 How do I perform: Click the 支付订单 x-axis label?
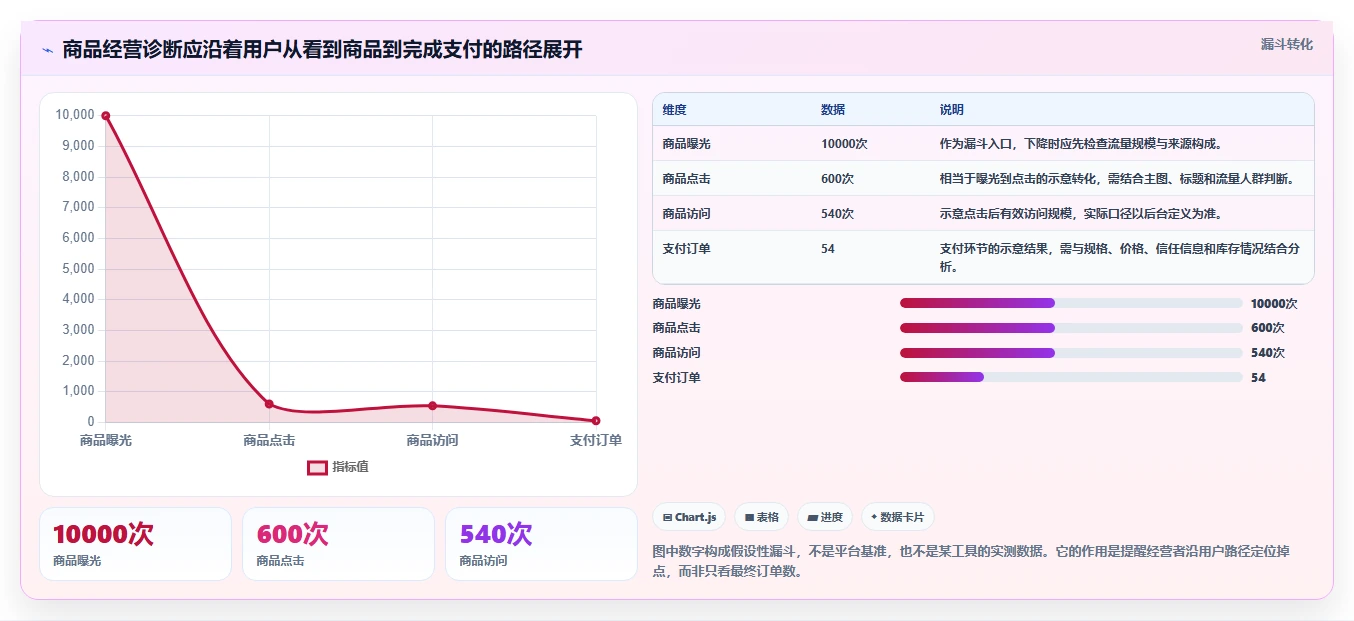click(x=596, y=440)
